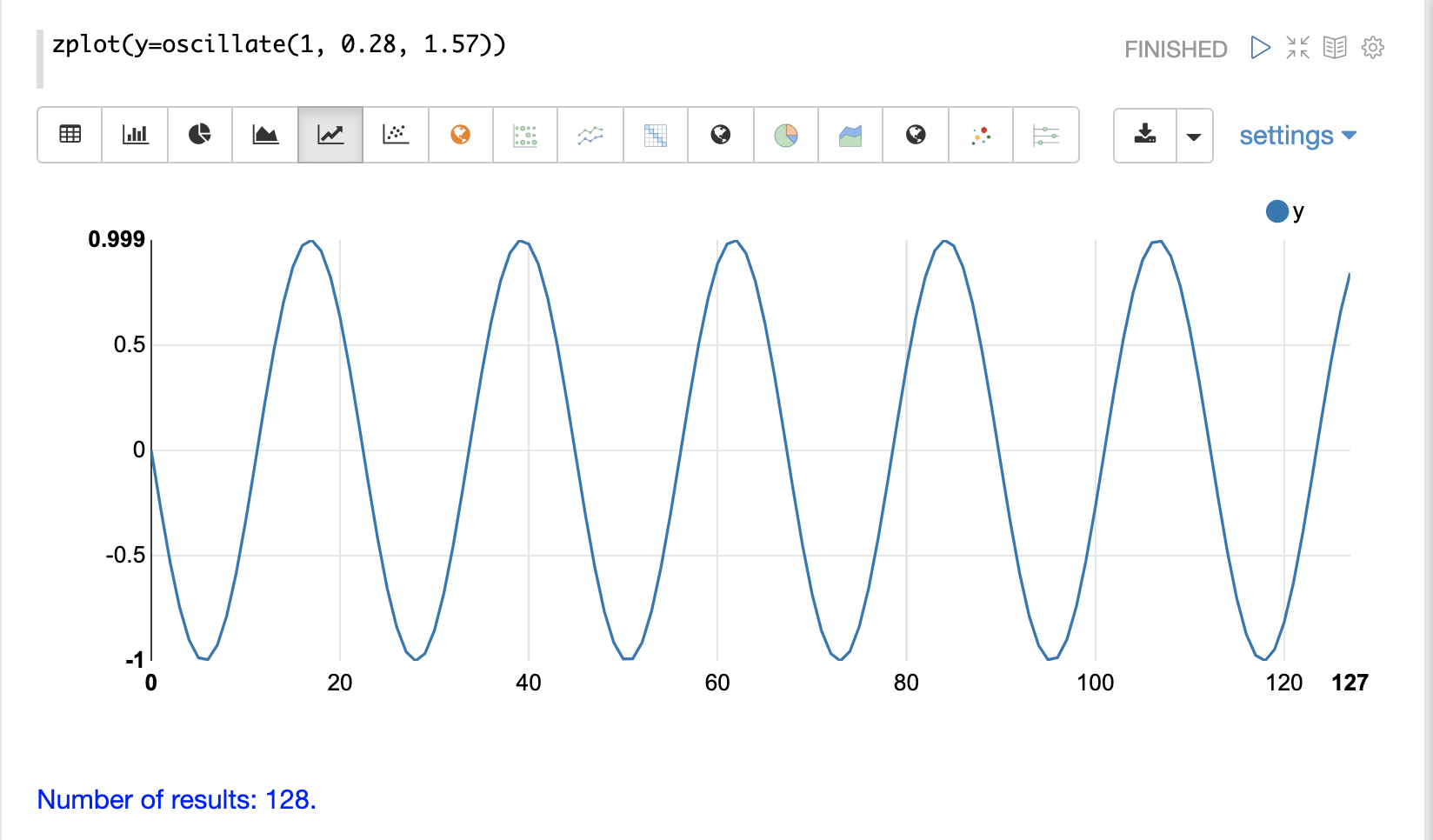
Task: Pick the colored pie chart icon
Action: (786, 135)
